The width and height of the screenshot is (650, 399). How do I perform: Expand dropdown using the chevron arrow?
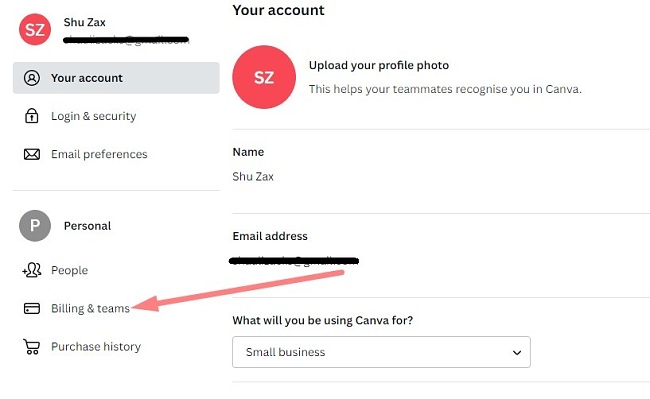(517, 353)
